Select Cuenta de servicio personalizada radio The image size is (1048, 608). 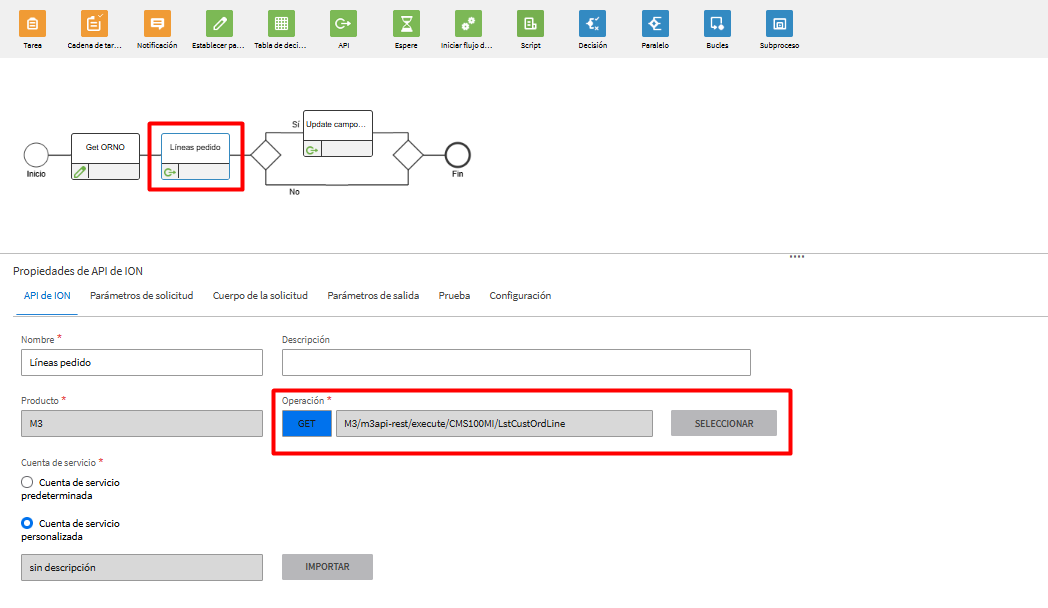point(27,522)
